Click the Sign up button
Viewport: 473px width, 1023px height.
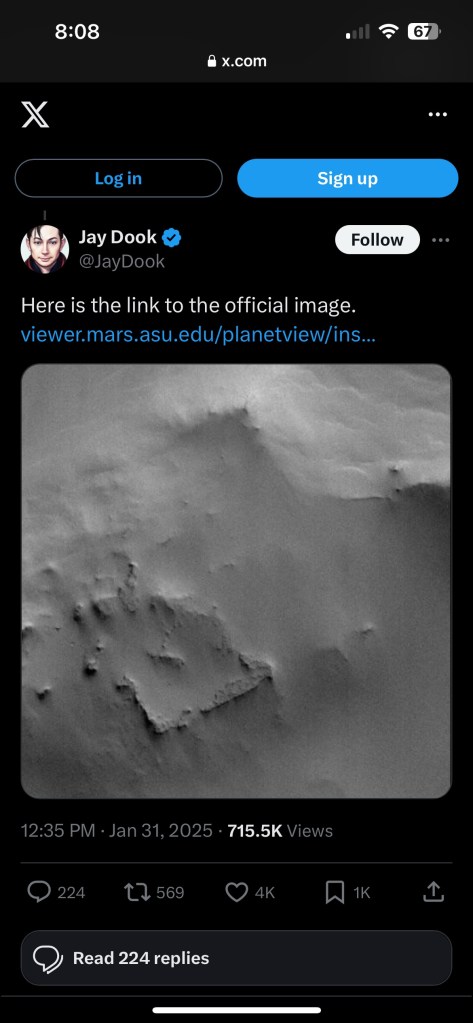pyautogui.click(x=348, y=178)
